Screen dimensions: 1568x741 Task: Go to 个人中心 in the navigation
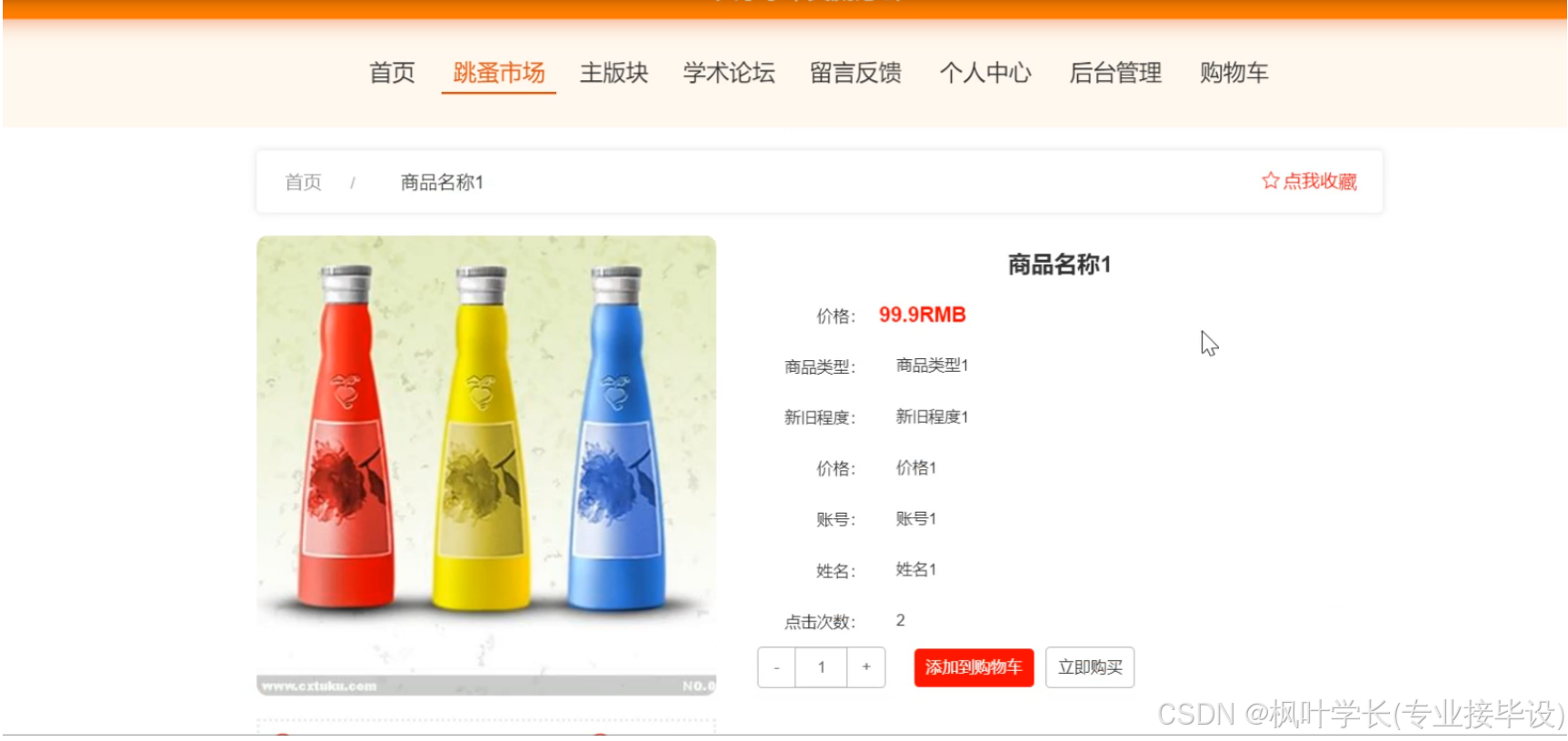pos(985,73)
